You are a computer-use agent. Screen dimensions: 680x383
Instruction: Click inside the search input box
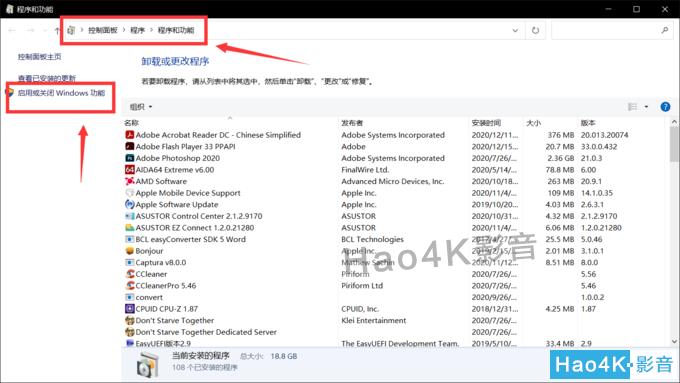point(606,30)
